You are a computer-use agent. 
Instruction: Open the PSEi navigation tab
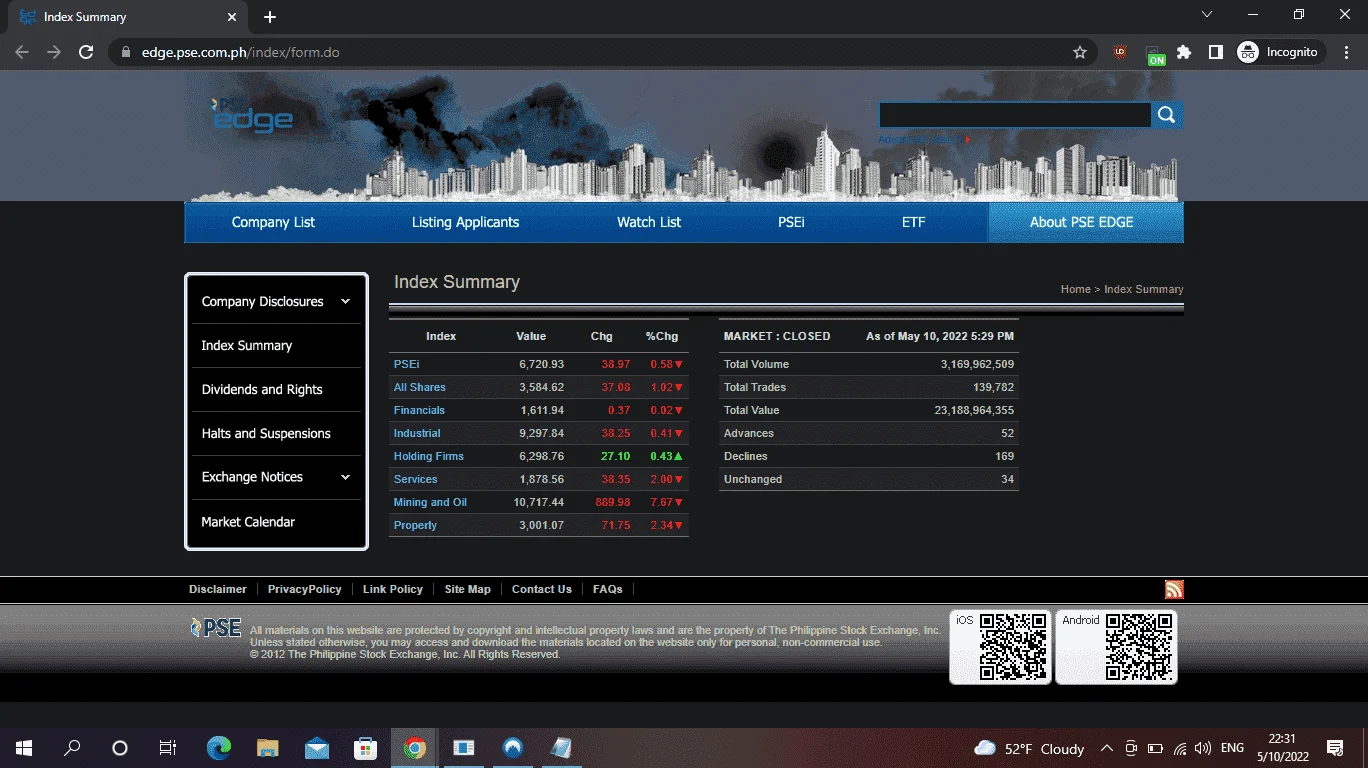click(791, 222)
